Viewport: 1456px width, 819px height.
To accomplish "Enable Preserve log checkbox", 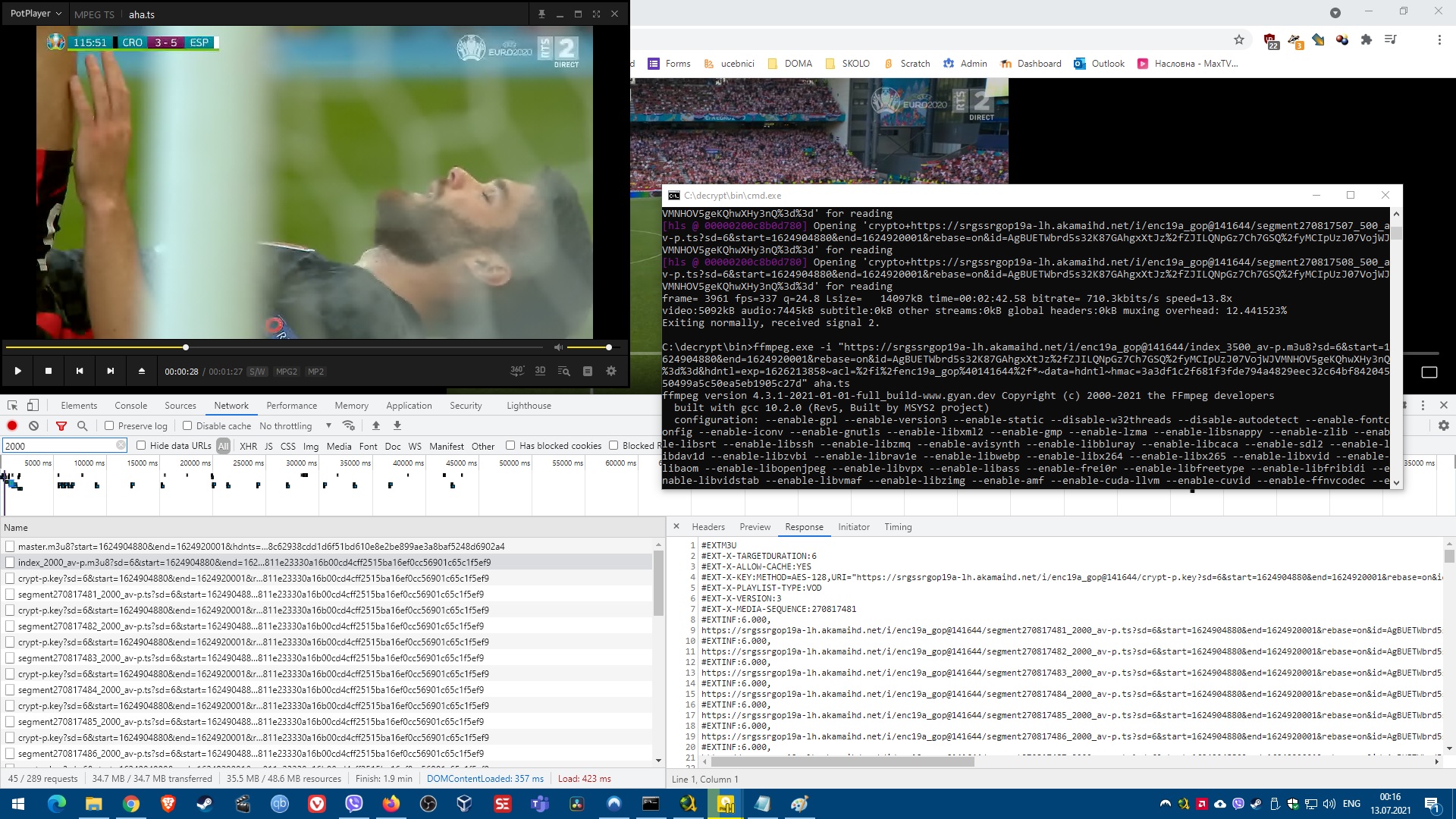I will click(109, 426).
